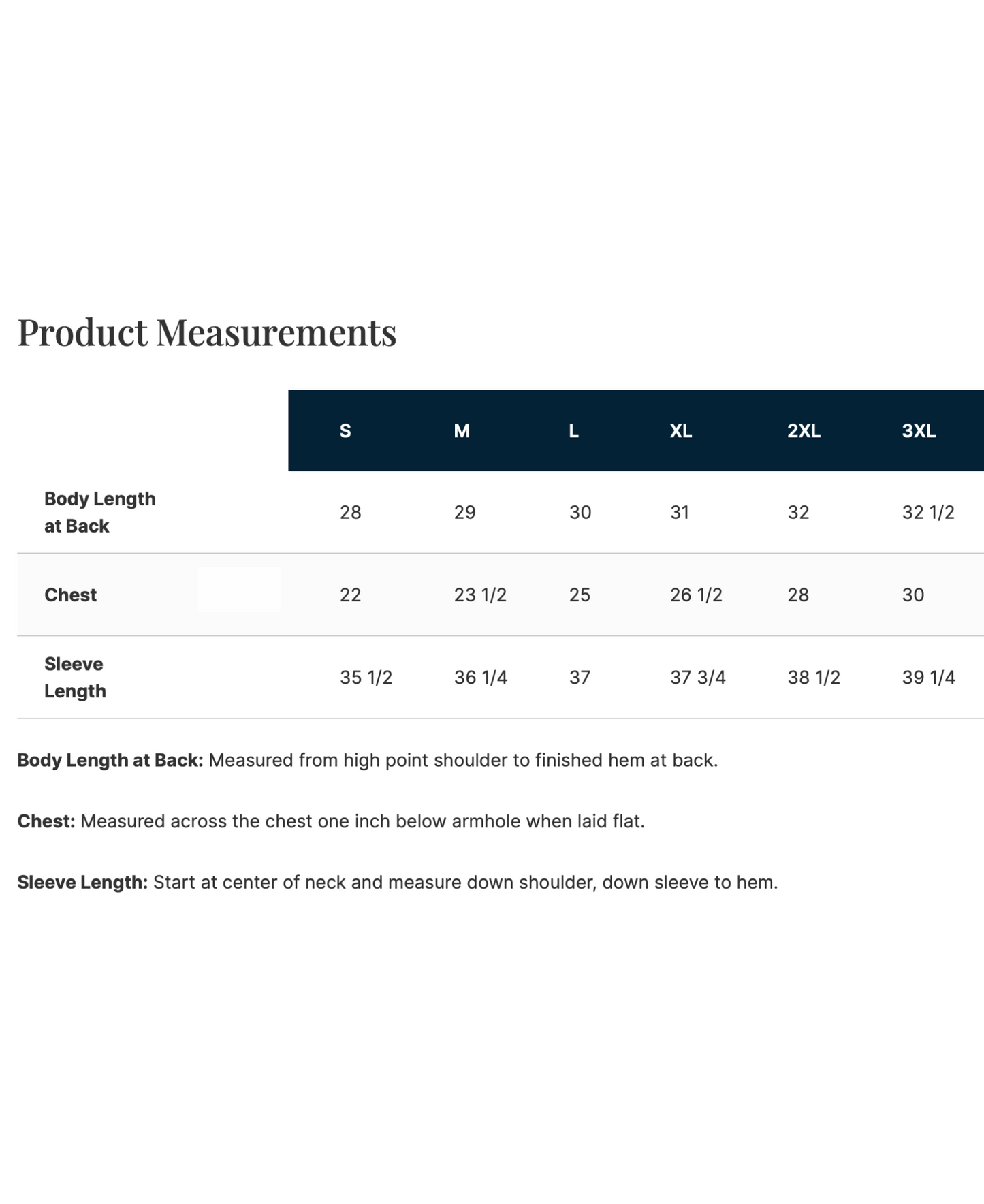Click the 36 1/4 sleeve length for M
This screenshot has height=1204, width=984.
pos(480,678)
